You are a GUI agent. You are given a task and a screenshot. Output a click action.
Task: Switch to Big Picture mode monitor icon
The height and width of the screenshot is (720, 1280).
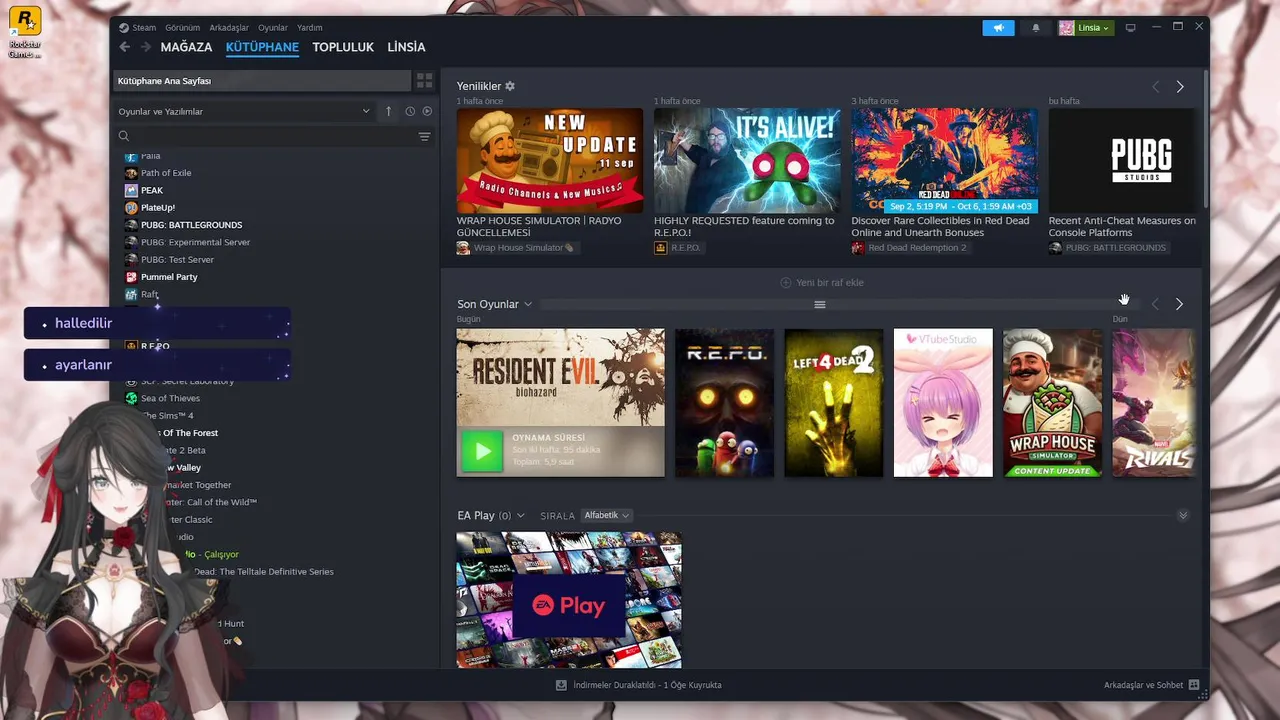(1131, 28)
